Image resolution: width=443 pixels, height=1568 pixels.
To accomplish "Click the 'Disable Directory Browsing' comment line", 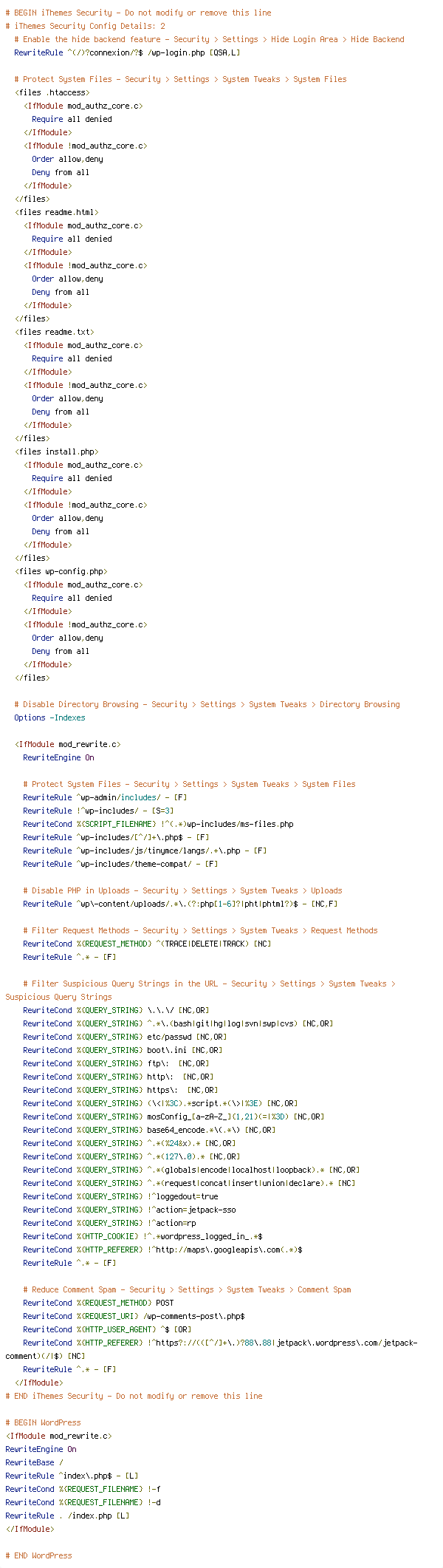I will pos(207,704).
